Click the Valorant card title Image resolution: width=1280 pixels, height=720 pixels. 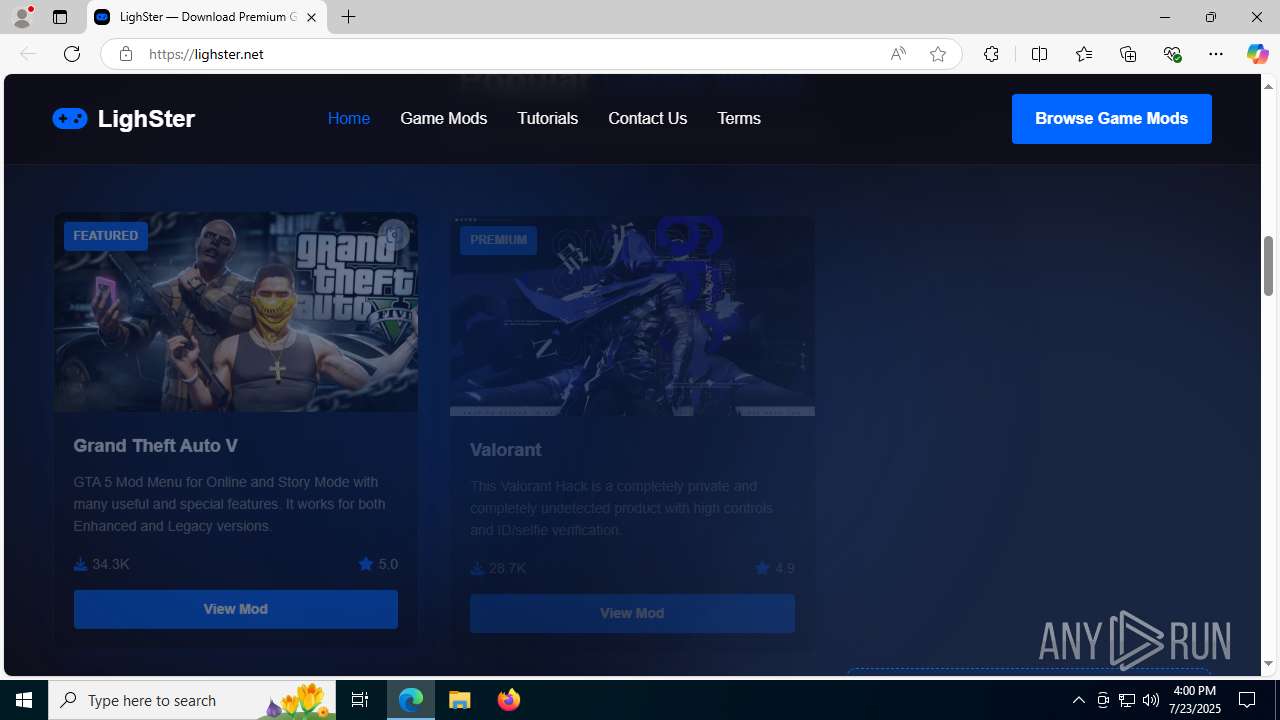click(x=506, y=450)
